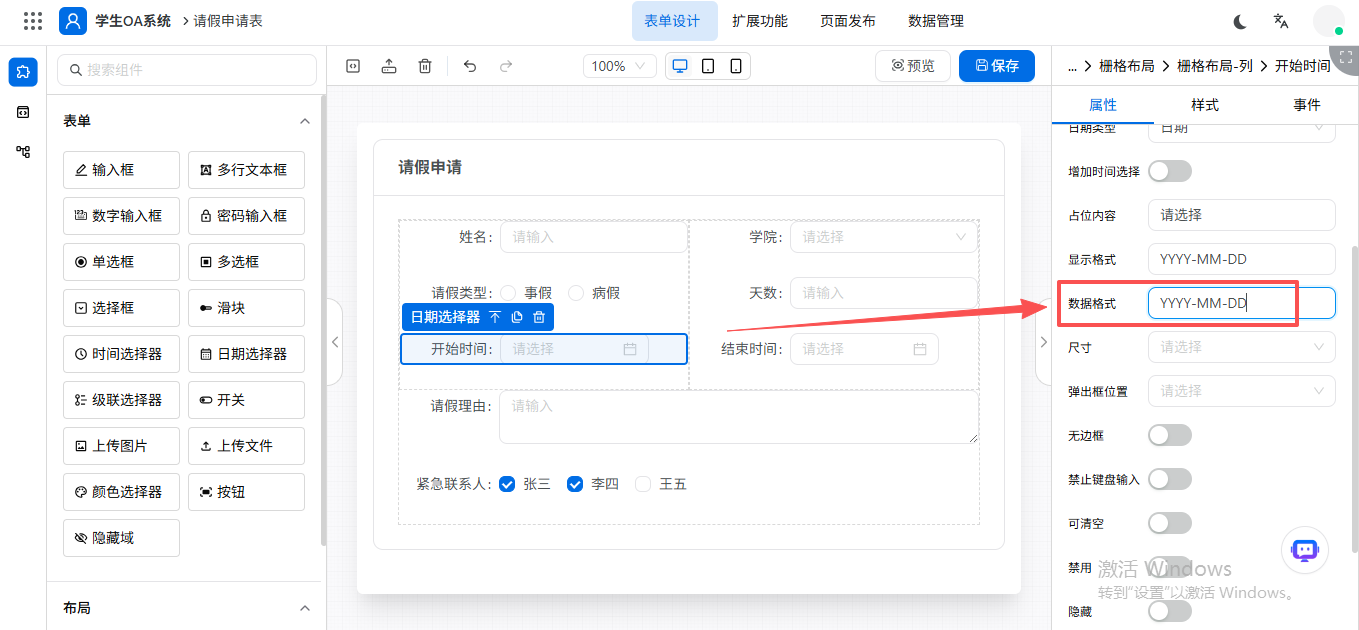Add the 滑块 slider component
Screen dimensions: 1359x630
coord(246,308)
